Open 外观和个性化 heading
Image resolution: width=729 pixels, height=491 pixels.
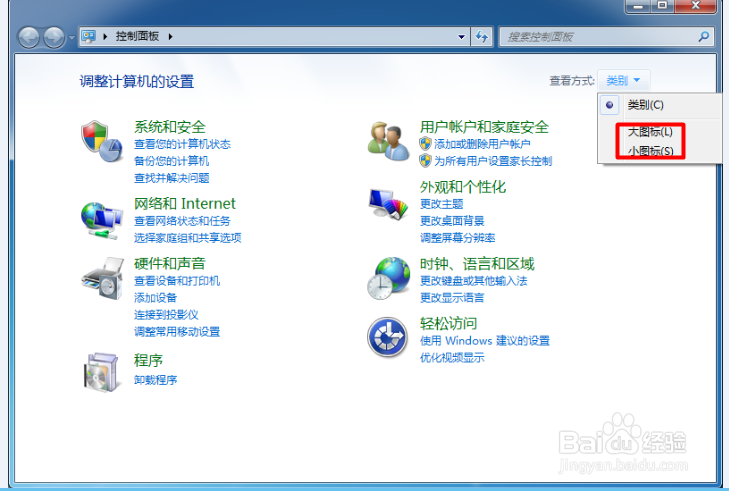click(x=463, y=187)
